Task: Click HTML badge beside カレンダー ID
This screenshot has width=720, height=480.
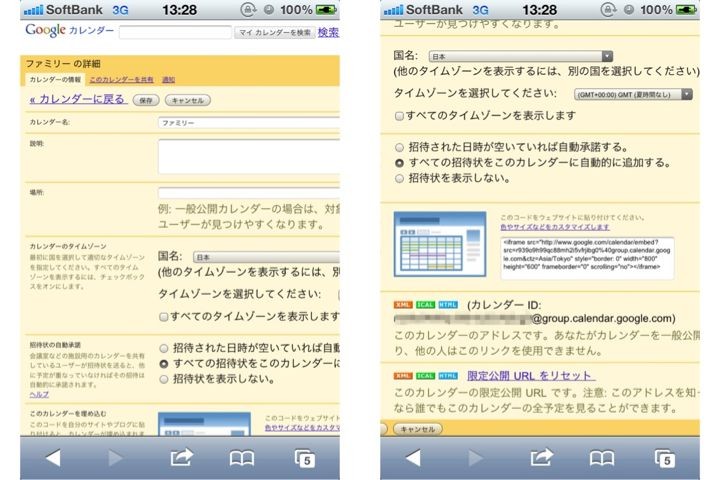Action: pos(448,305)
